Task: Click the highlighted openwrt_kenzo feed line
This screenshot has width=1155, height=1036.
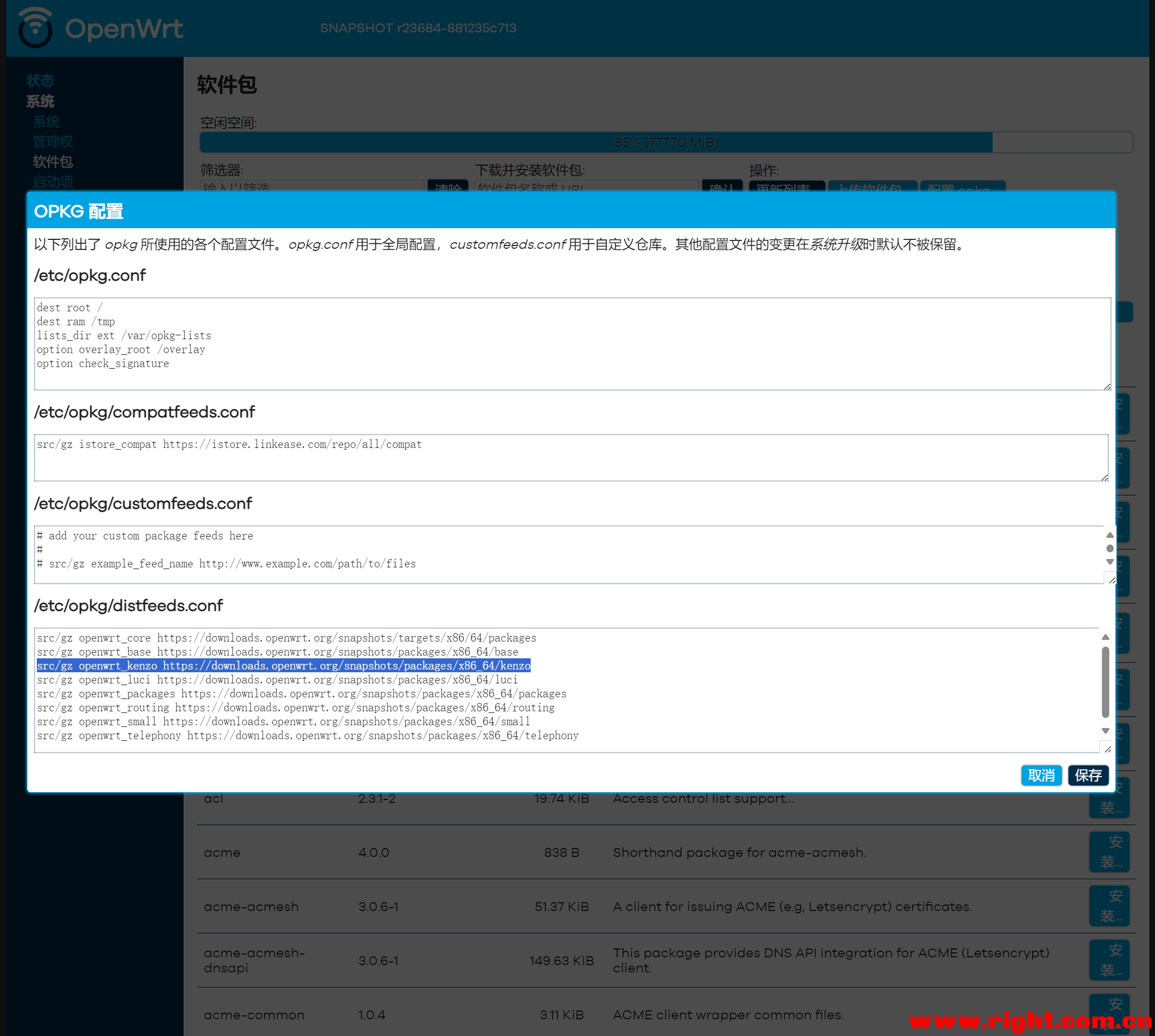Action: pos(283,666)
